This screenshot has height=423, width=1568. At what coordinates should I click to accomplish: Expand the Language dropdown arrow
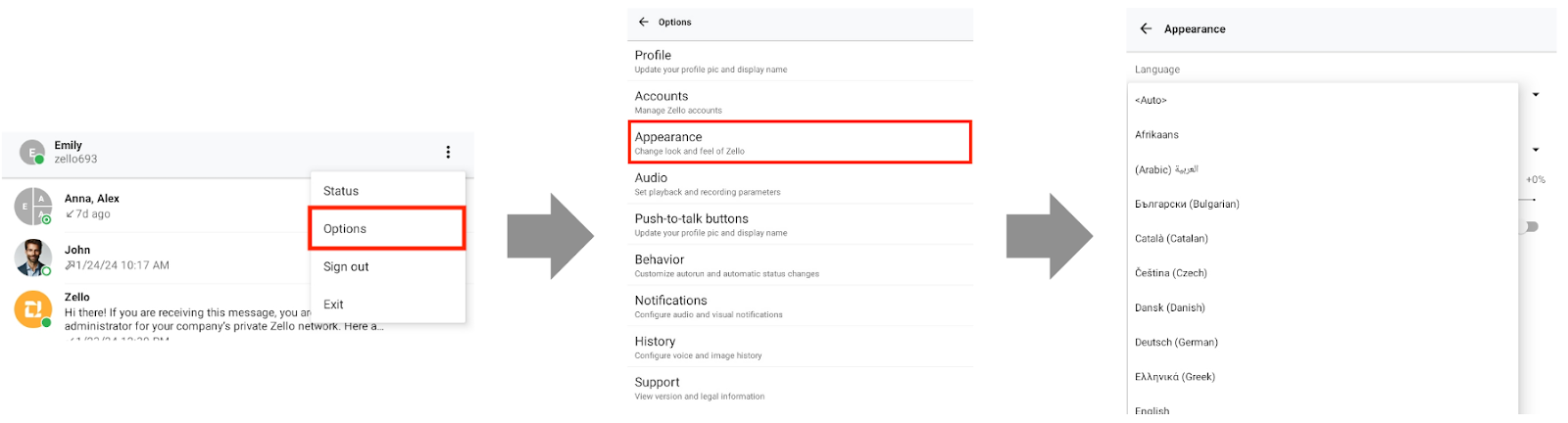click(x=1536, y=95)
